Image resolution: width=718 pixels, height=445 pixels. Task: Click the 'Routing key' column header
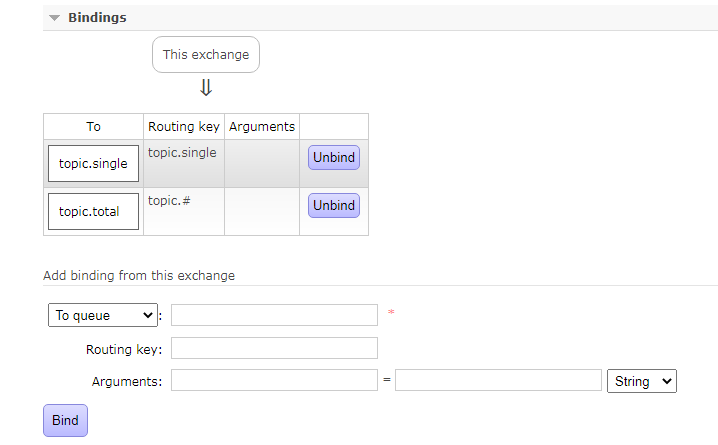(184, 126)
